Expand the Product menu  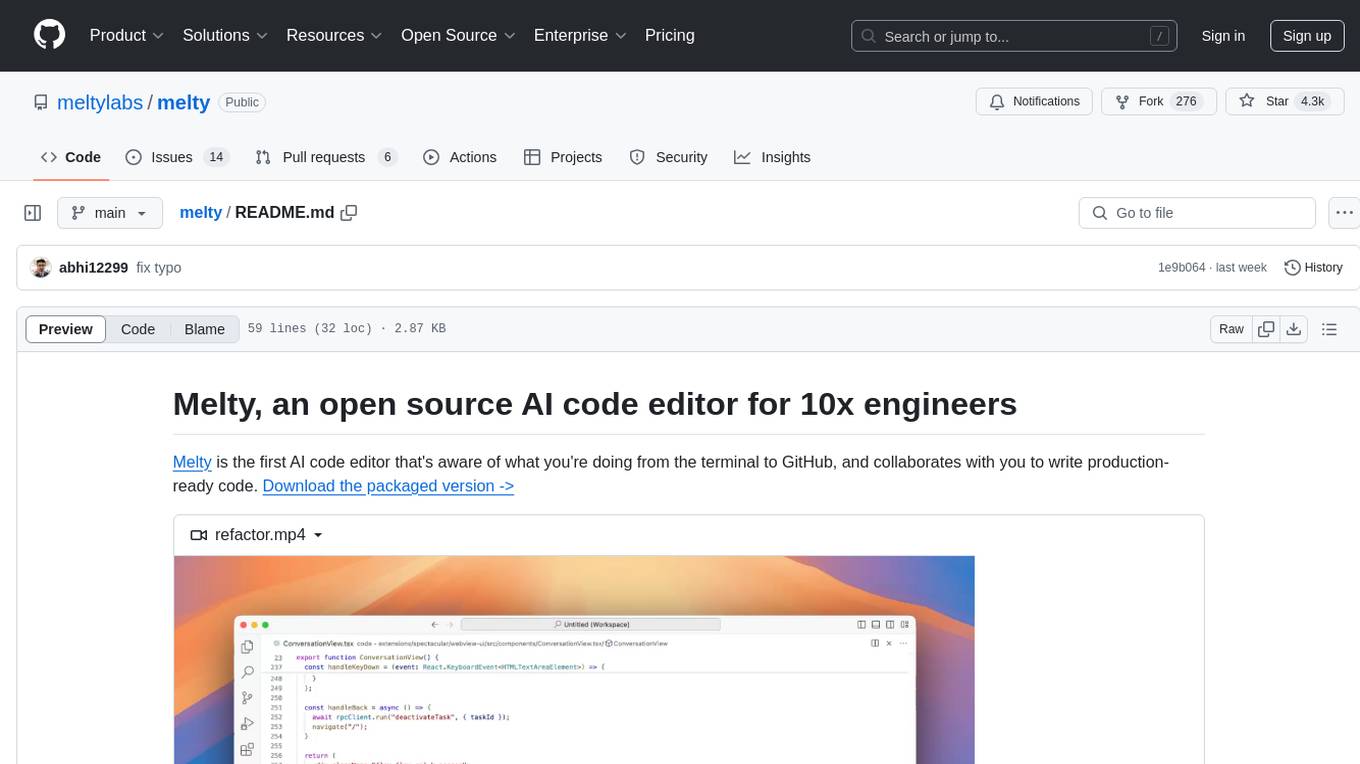coord(127,35)
